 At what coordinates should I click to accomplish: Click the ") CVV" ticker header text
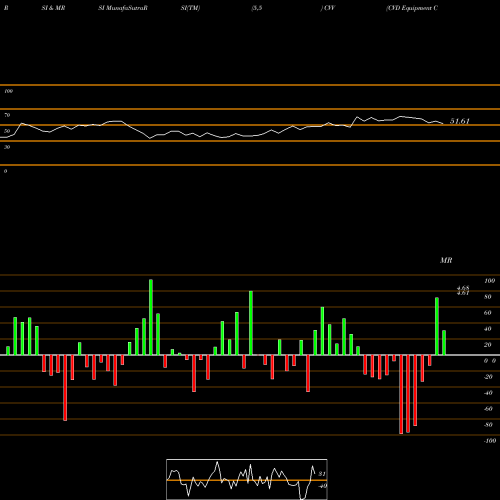point(328,8)
